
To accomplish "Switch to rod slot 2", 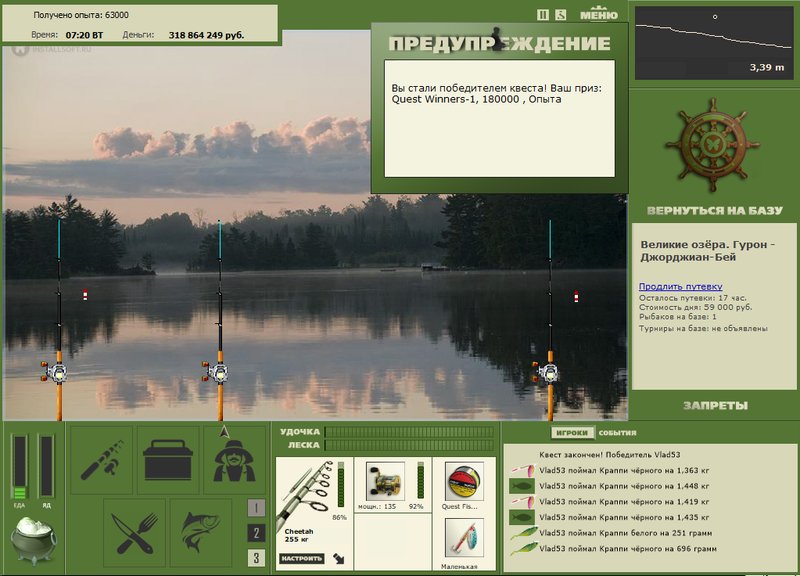I will pyautogui.click(x=256, y=533).
